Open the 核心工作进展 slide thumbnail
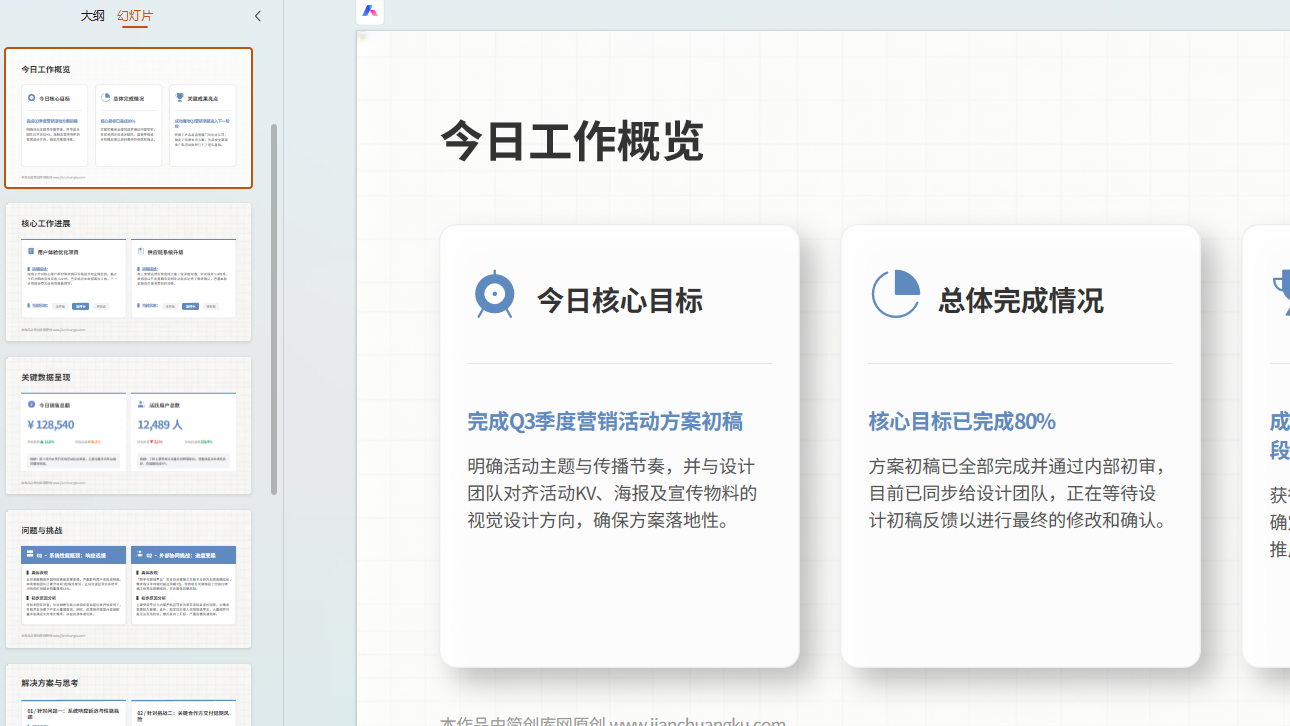 pyautogui.click(x=128, y=272)
